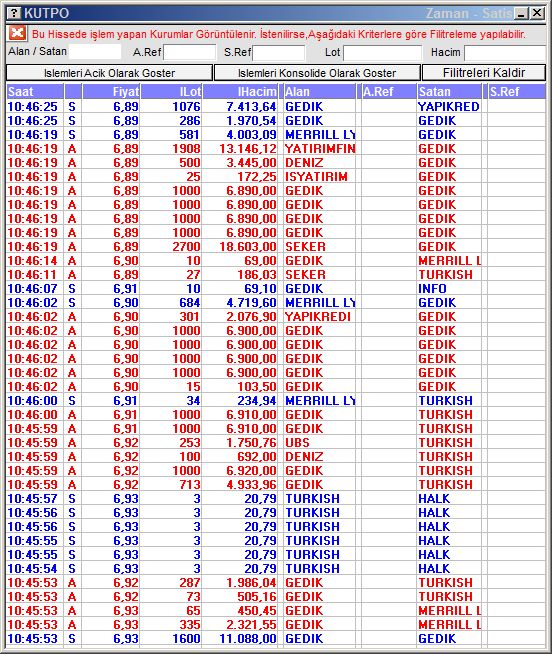The width and height of the screenshot is (552, 654).
Task: Focus the Alan / Satan filter field
Action: [x=95, y=52]
